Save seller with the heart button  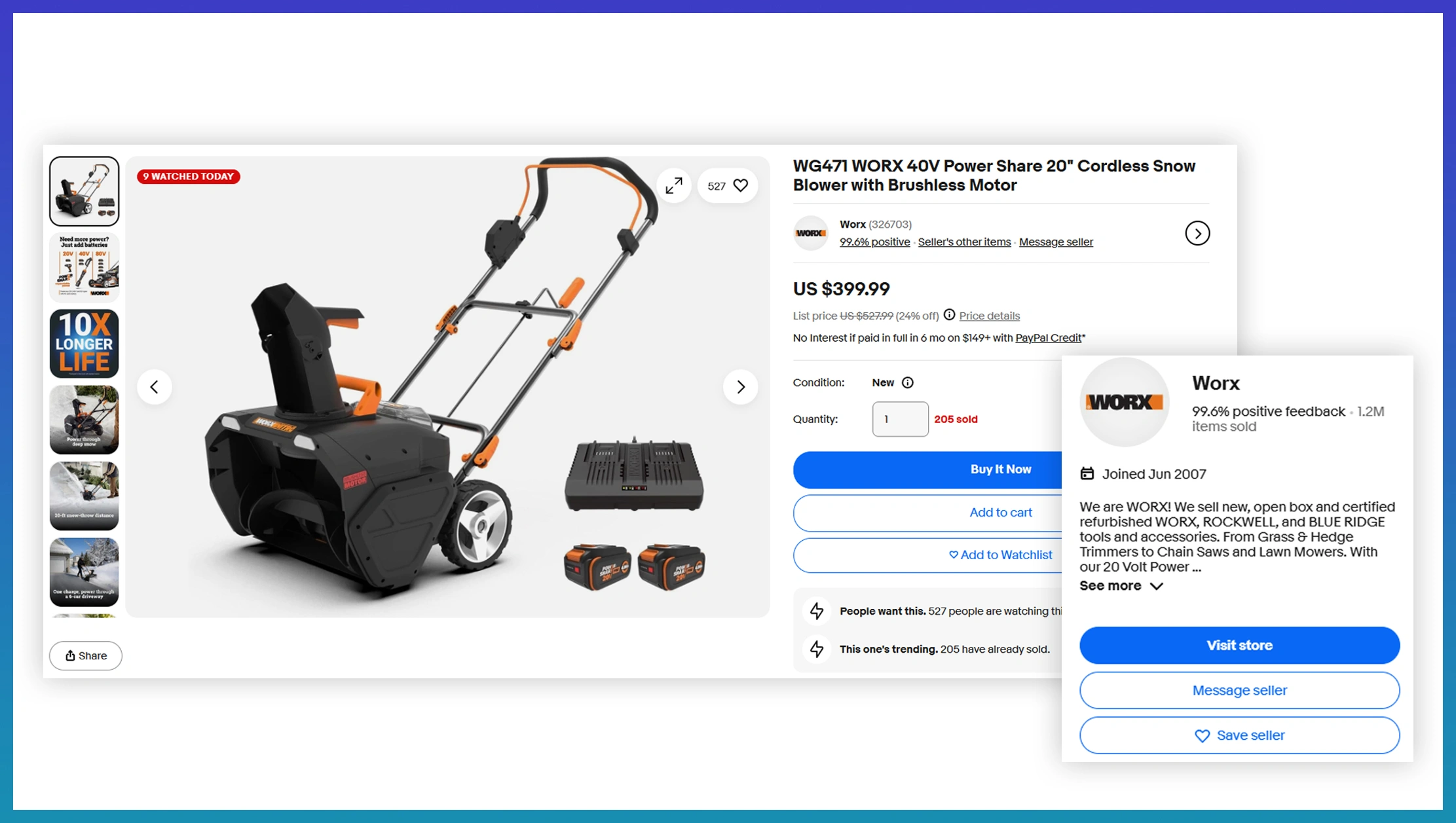[1239, 735]
